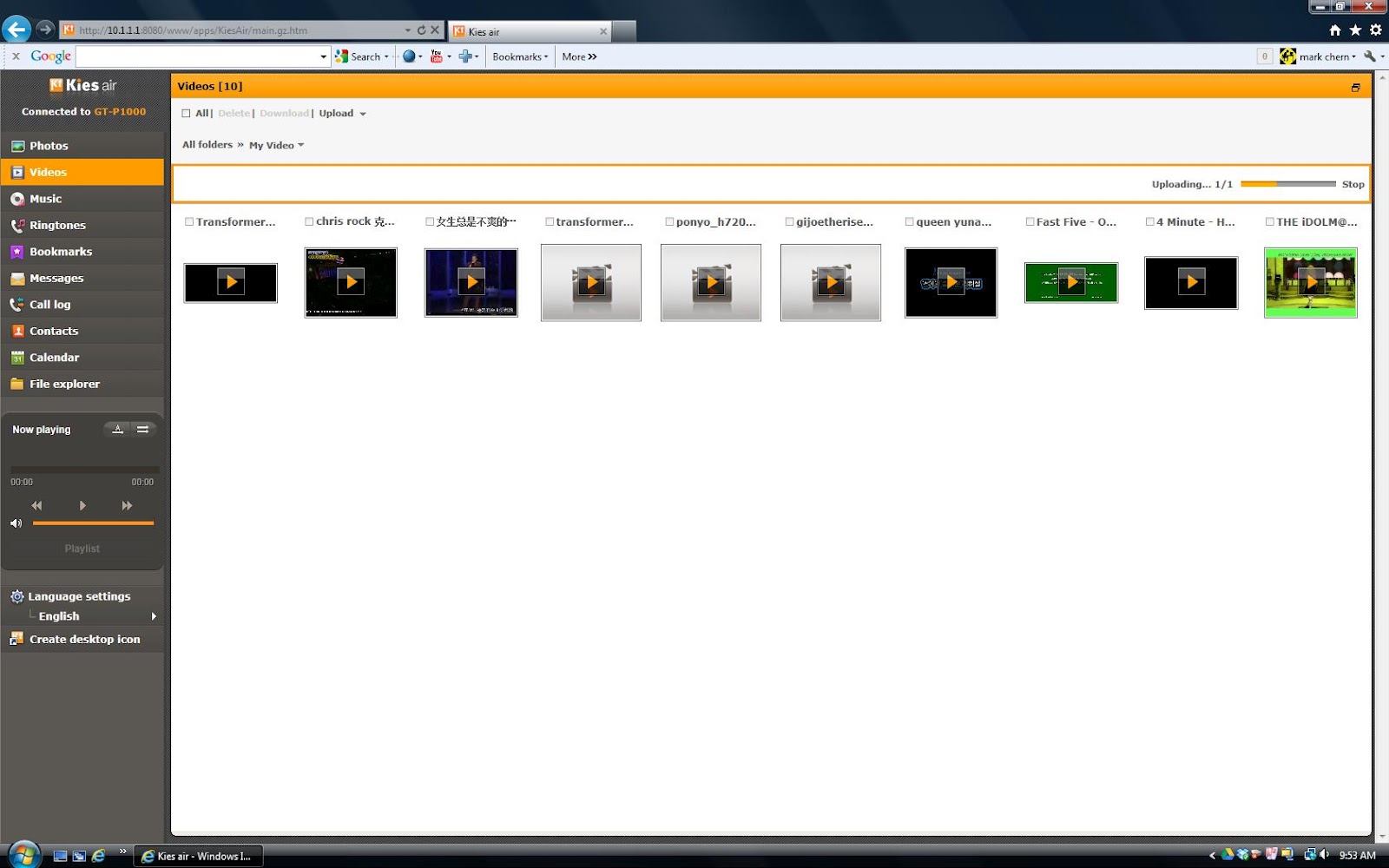The image size is (1389, 868).
Task: Click the Language settings gear icon
Action: (17, 596)
